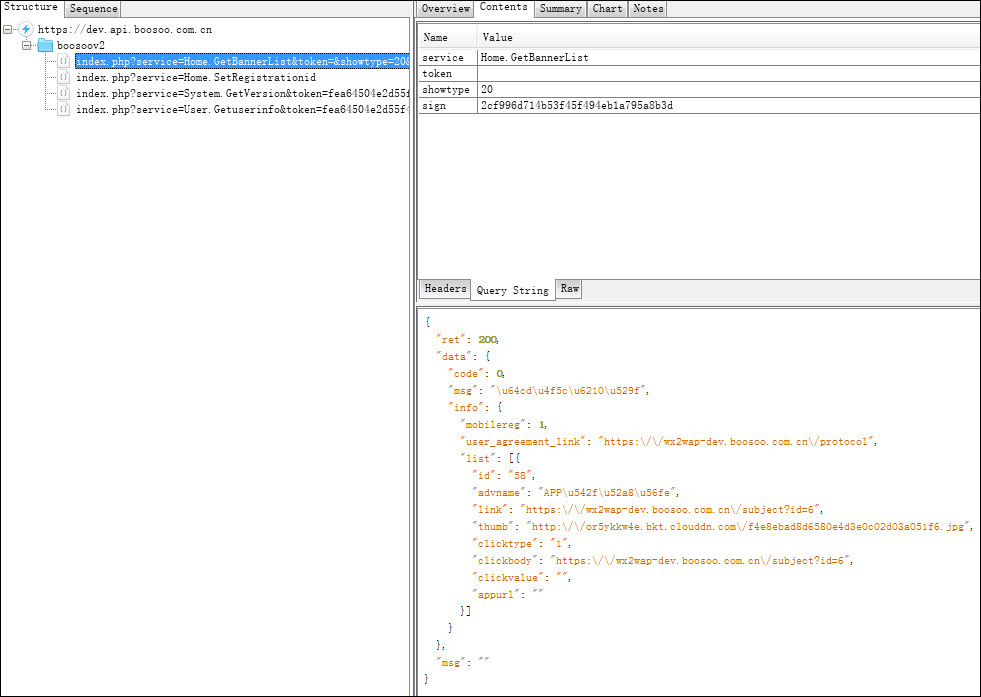This screenshot has width=981, height=697.
Task: Click the lightning host icon for dev.api.boosoo.com.cn
Action: coord(26,29)
